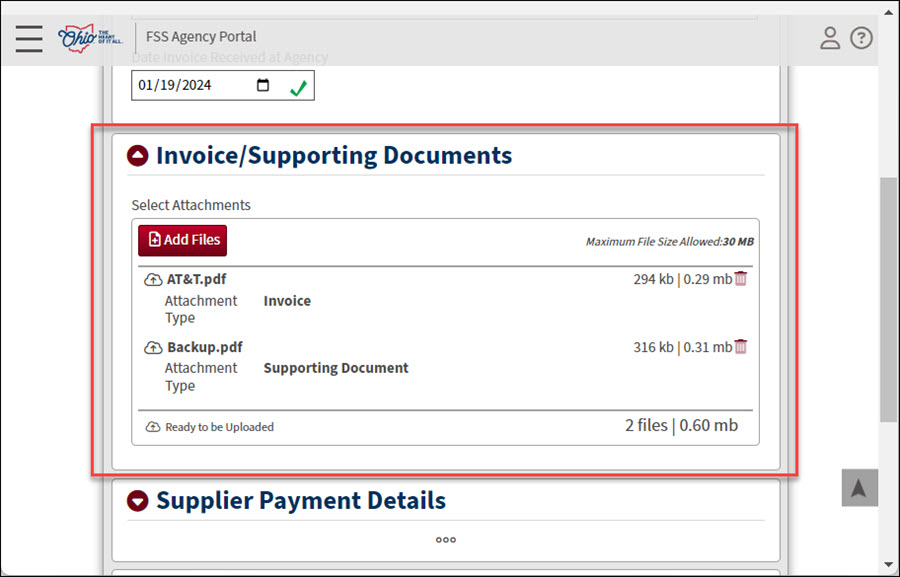Click the Supporting Document type value

(336, 368)
